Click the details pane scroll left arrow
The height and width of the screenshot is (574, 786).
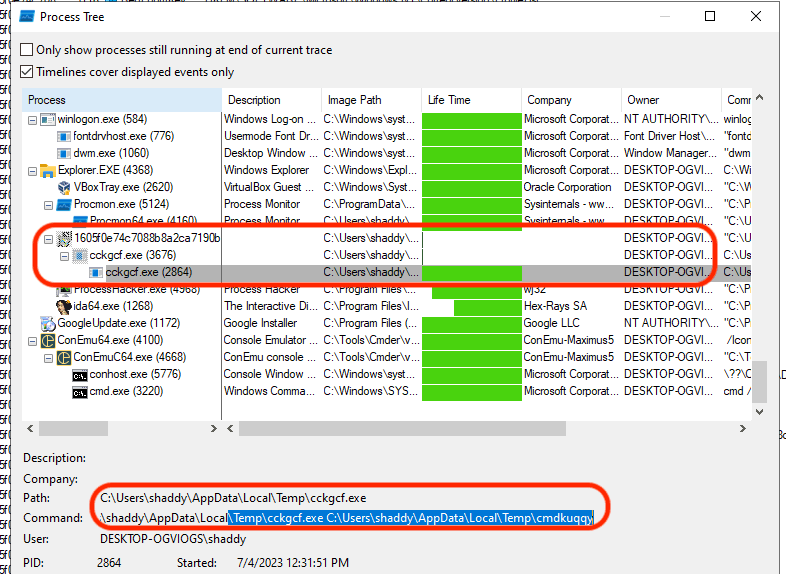pos(230,429)
